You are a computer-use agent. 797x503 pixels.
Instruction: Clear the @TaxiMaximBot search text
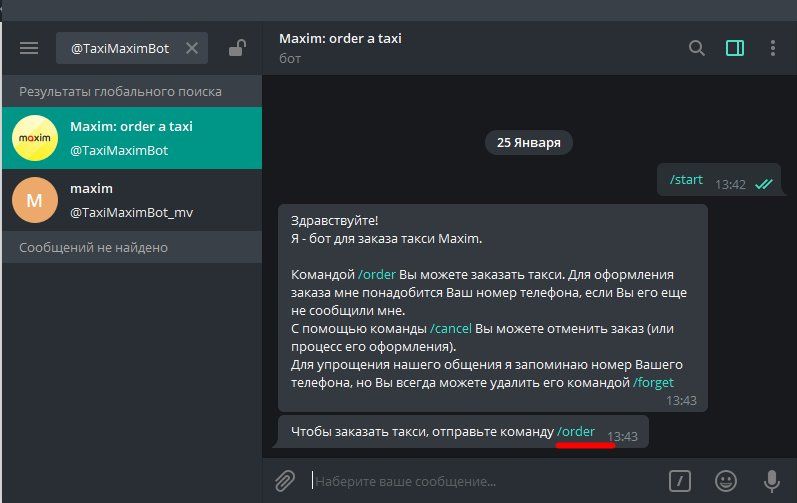tap(192, 48)
